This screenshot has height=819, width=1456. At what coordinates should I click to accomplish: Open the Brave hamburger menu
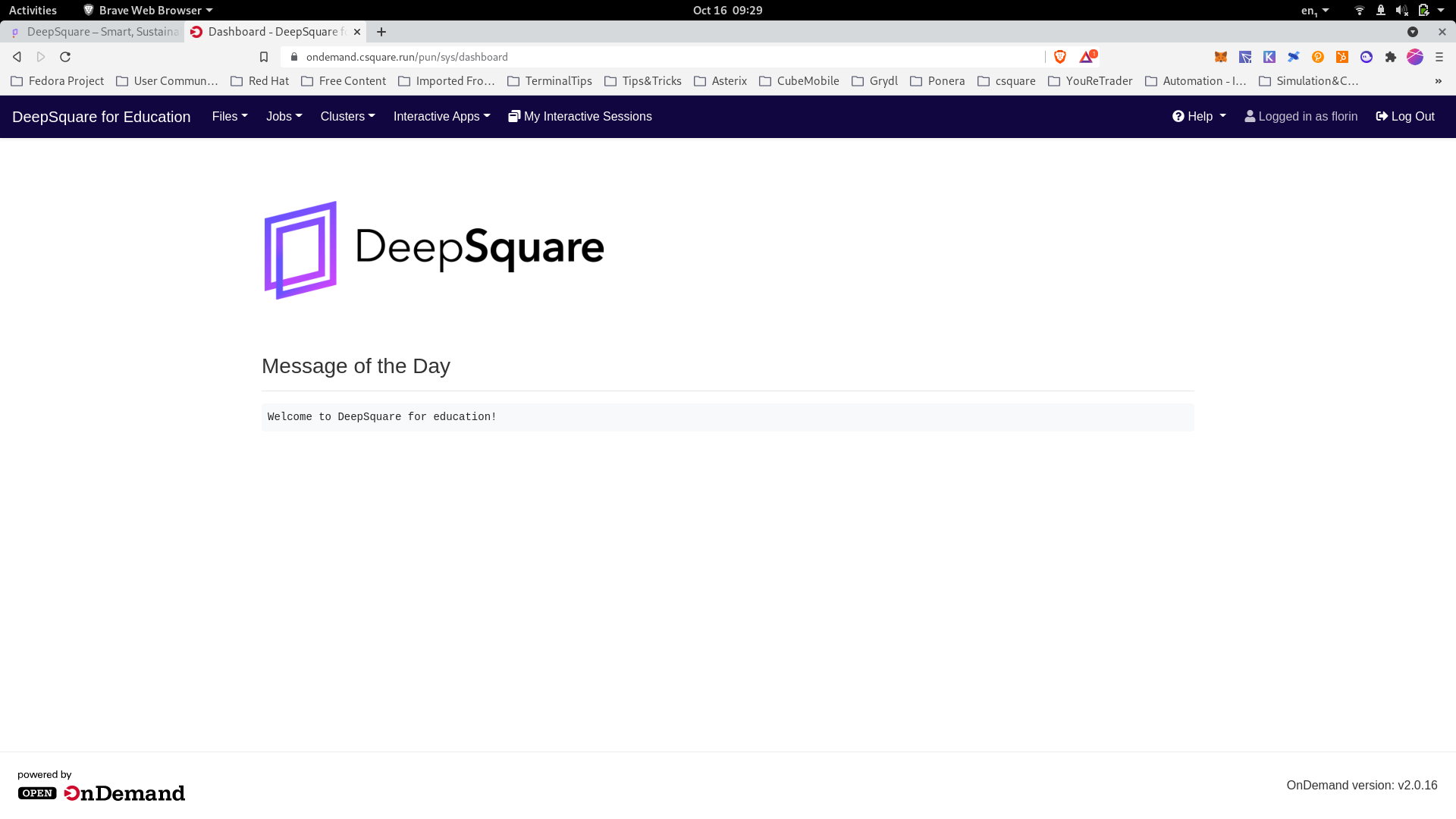[1439, 57]
